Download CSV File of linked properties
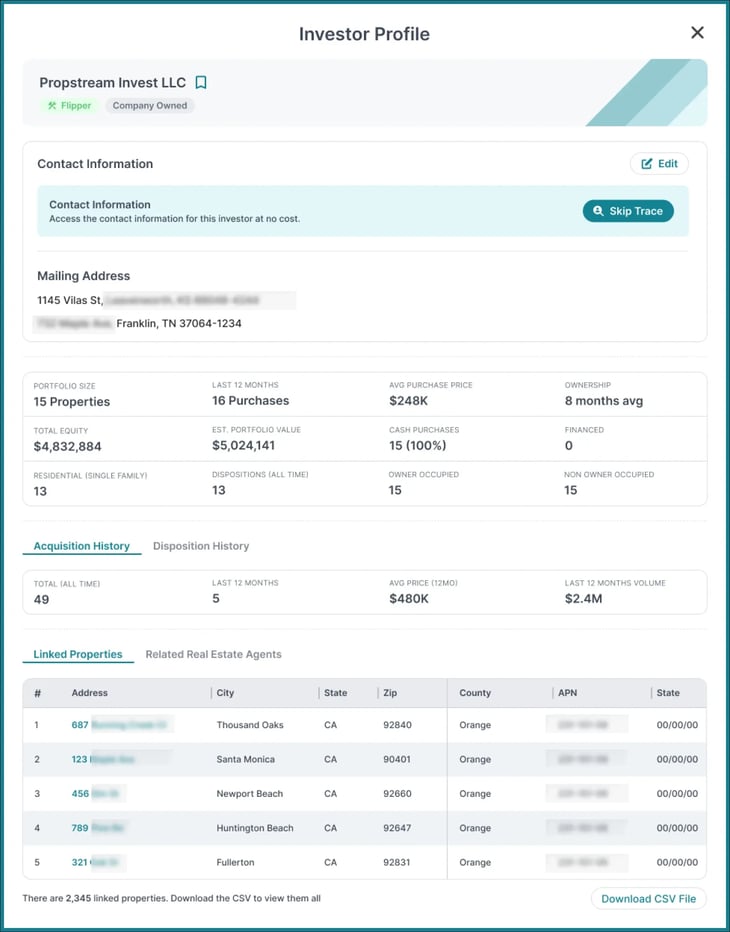The height and width of the screenshot is (932, 730). click(649, 899)
